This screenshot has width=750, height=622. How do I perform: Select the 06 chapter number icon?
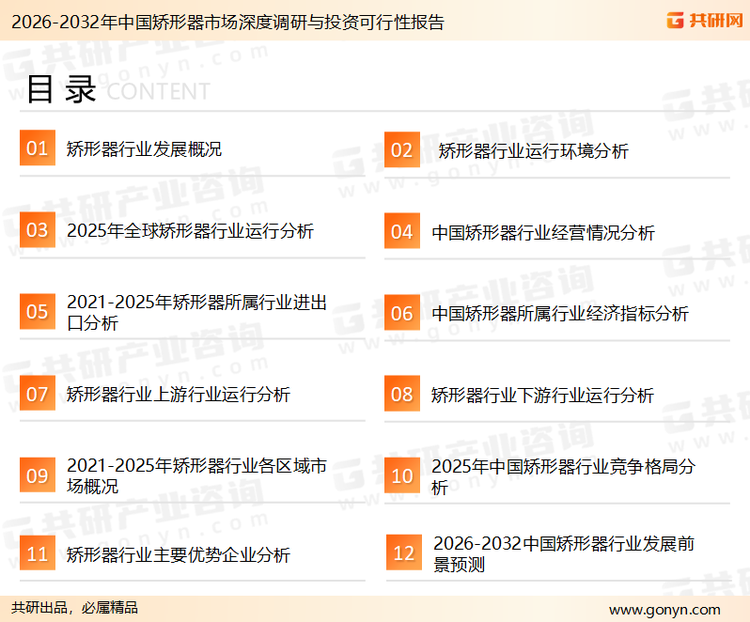click(401, 313)
